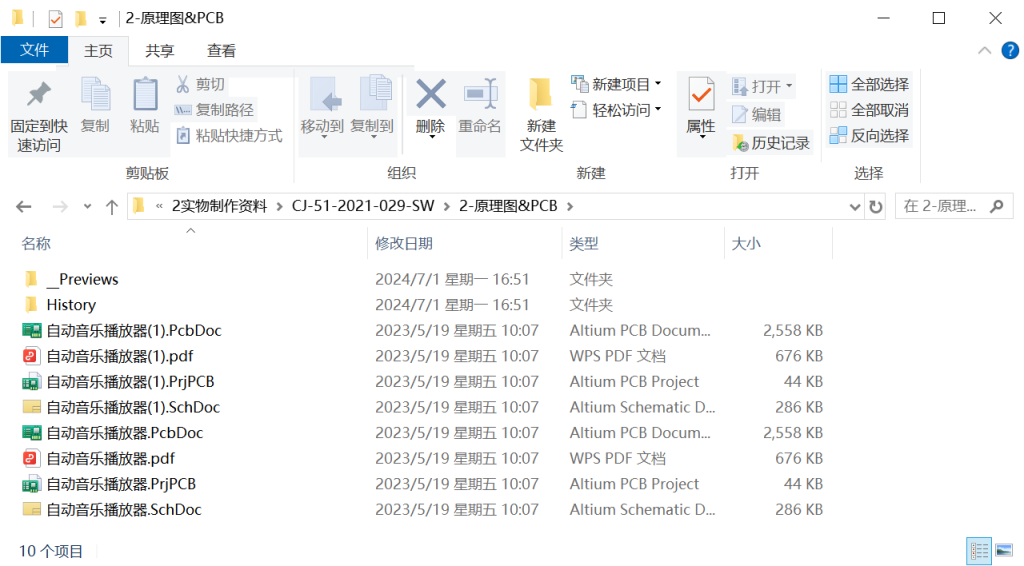
Task: Go back with the left arrow
Action: click(x=24, y=207)
